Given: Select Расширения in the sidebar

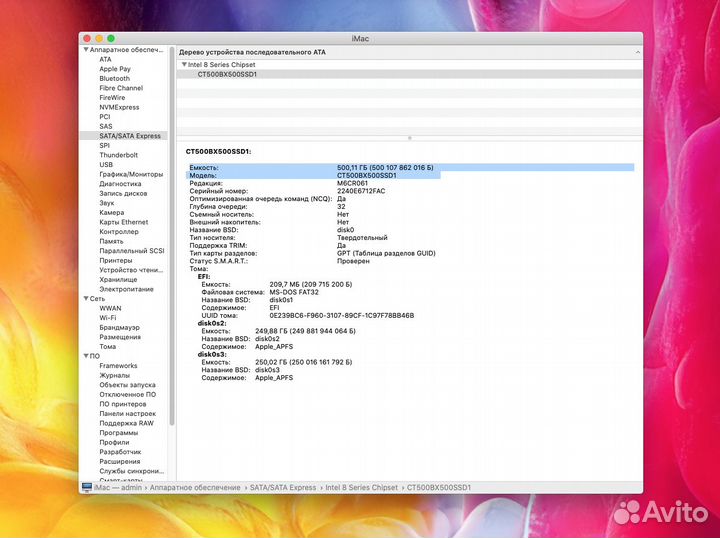Looking at the screenshot, I should [x=119, y=461].
